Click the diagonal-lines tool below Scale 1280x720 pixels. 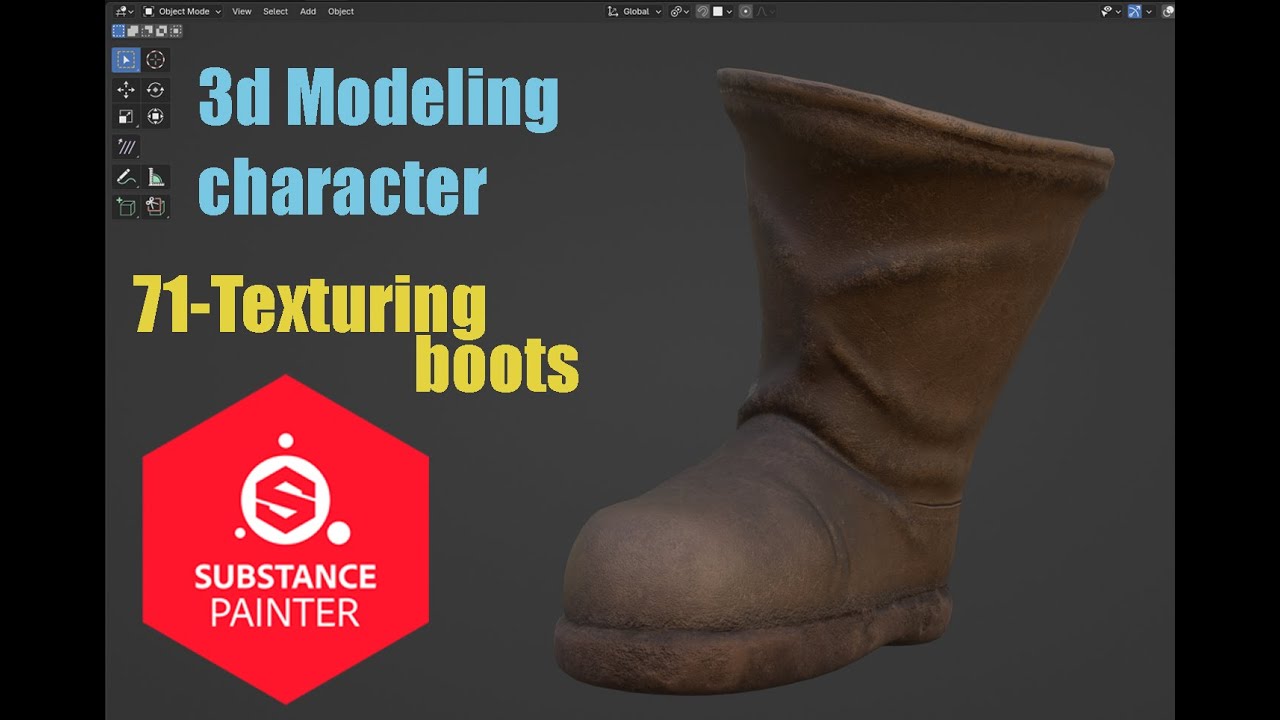pos(125,147)
